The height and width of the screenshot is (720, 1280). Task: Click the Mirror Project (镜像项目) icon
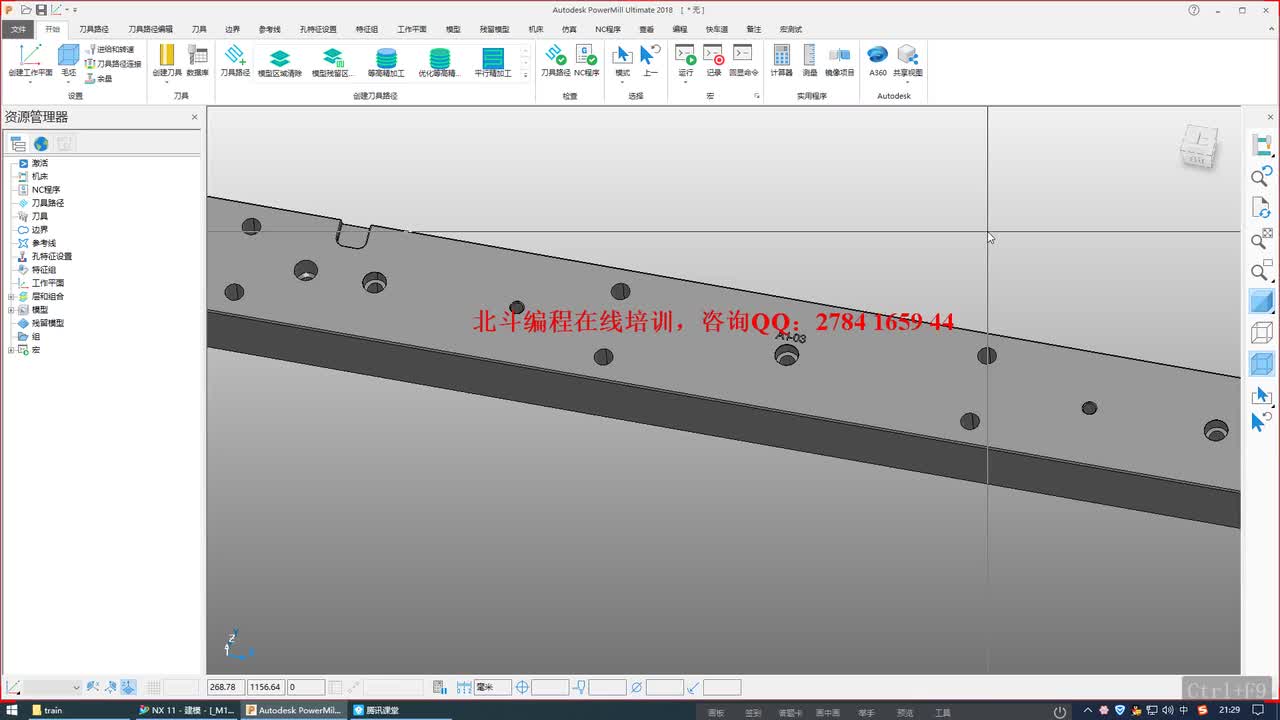840,55
